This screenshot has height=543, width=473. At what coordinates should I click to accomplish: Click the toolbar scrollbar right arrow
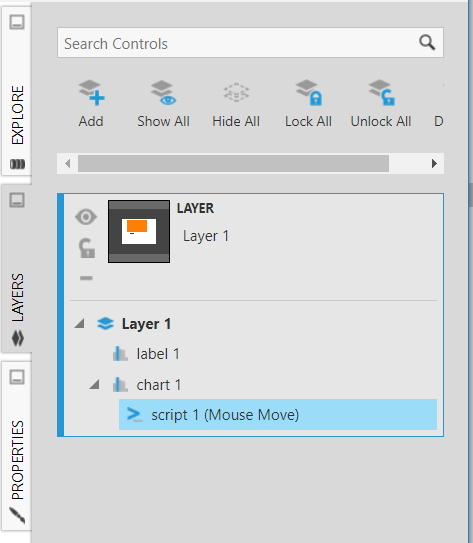pyautogui.click(x=434, y=163)
